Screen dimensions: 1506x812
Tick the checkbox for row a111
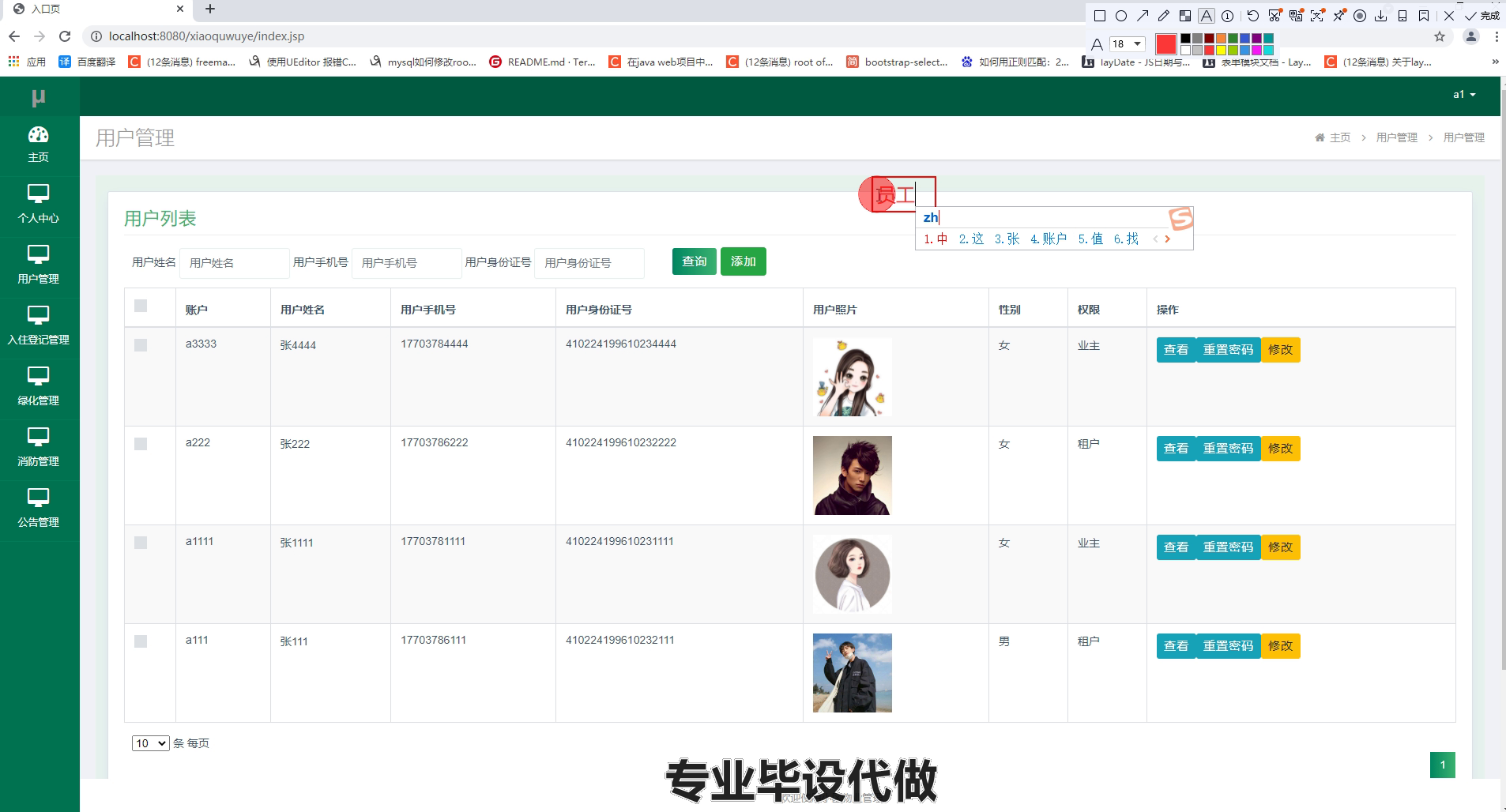tap(141, 641)
